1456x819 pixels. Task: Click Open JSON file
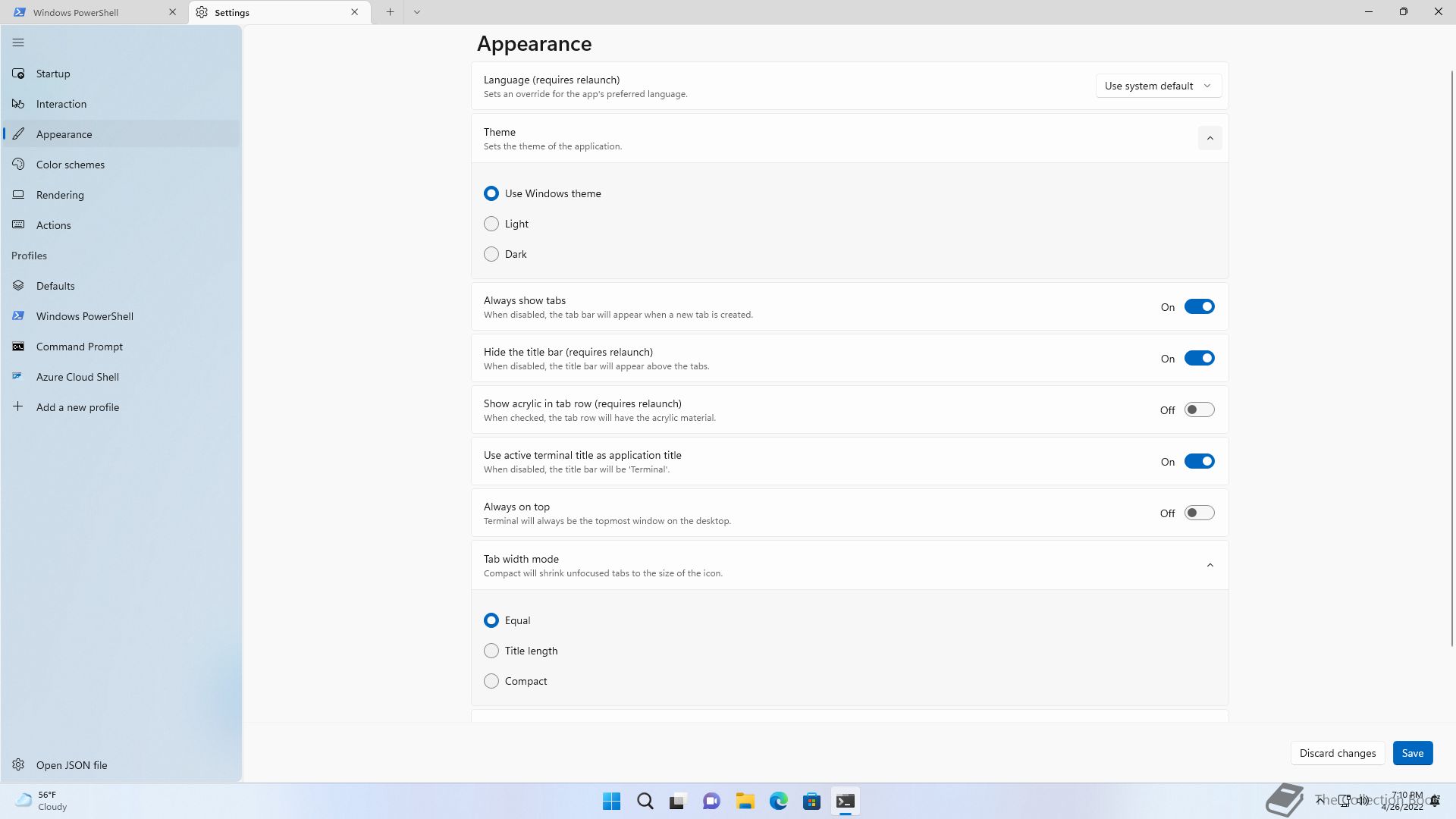click(121, 765)
